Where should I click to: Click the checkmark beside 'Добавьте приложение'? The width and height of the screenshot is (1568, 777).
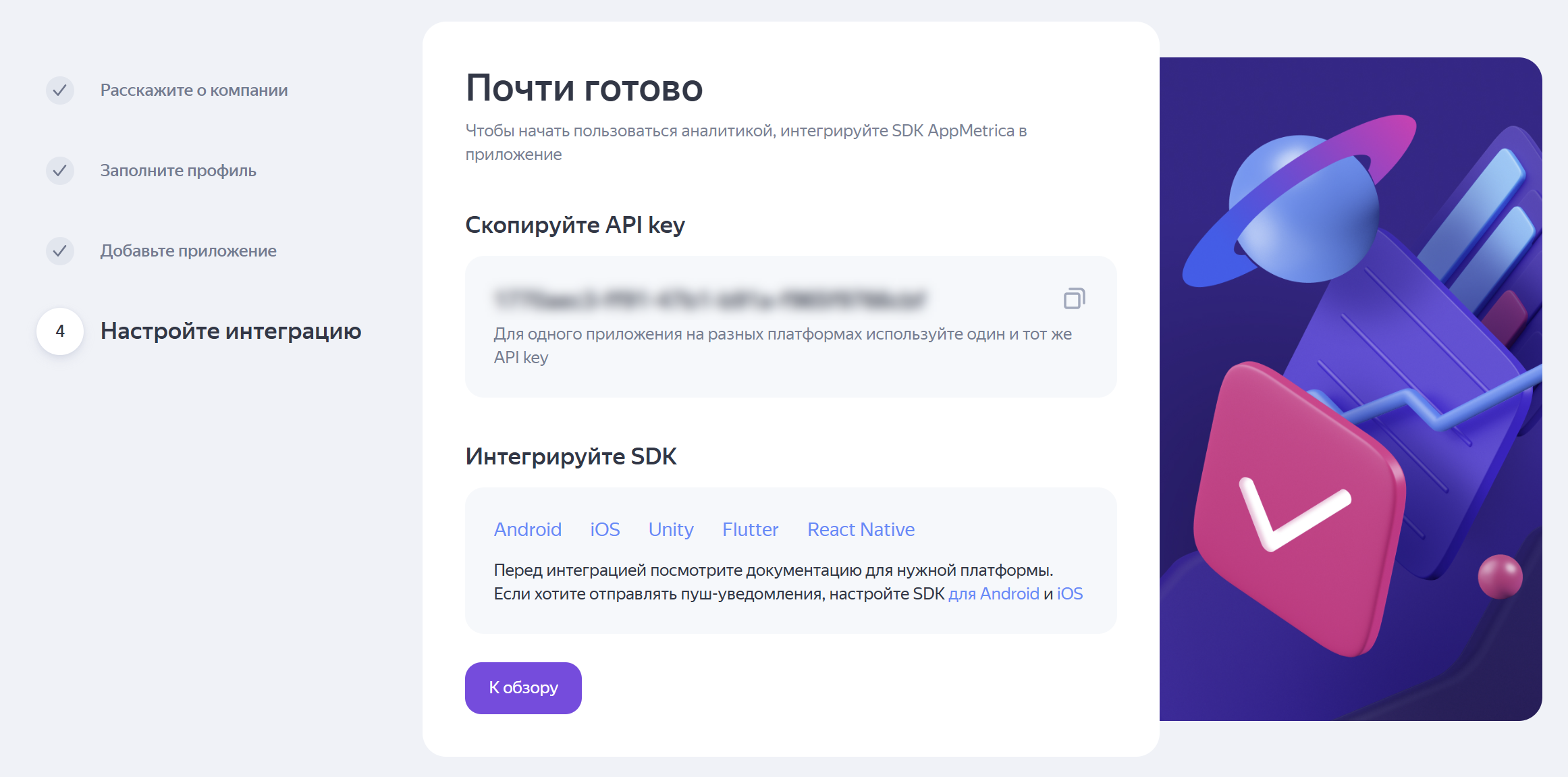[60, 251]
